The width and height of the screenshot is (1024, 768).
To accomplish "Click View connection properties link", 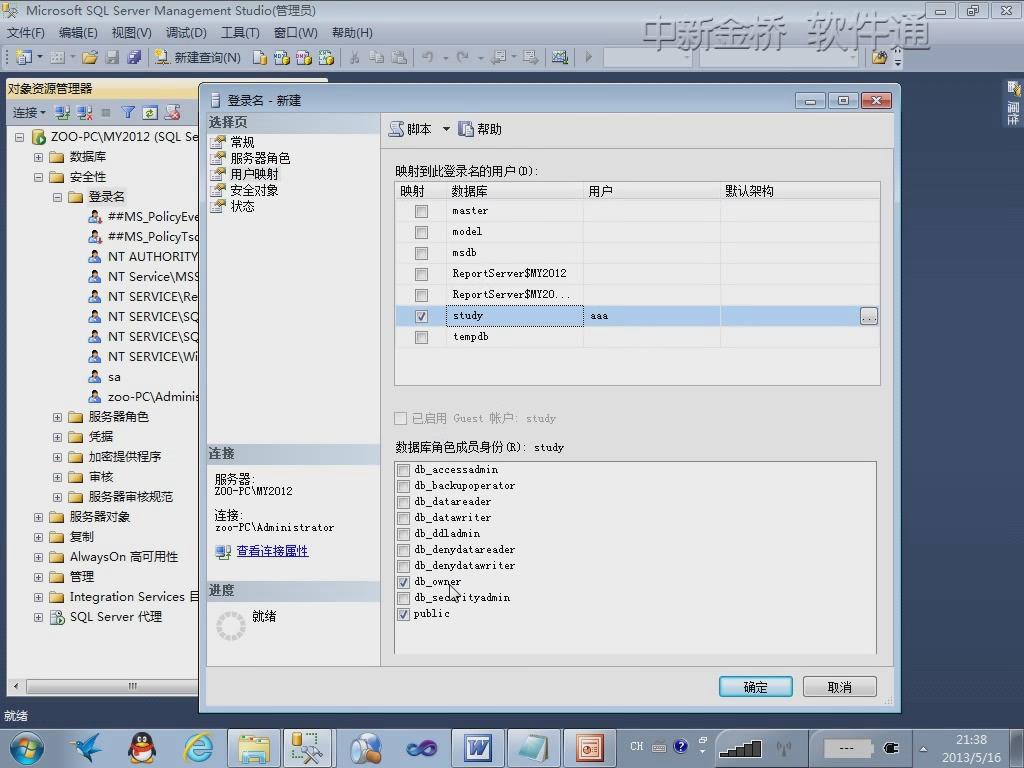I will (272, 551).
